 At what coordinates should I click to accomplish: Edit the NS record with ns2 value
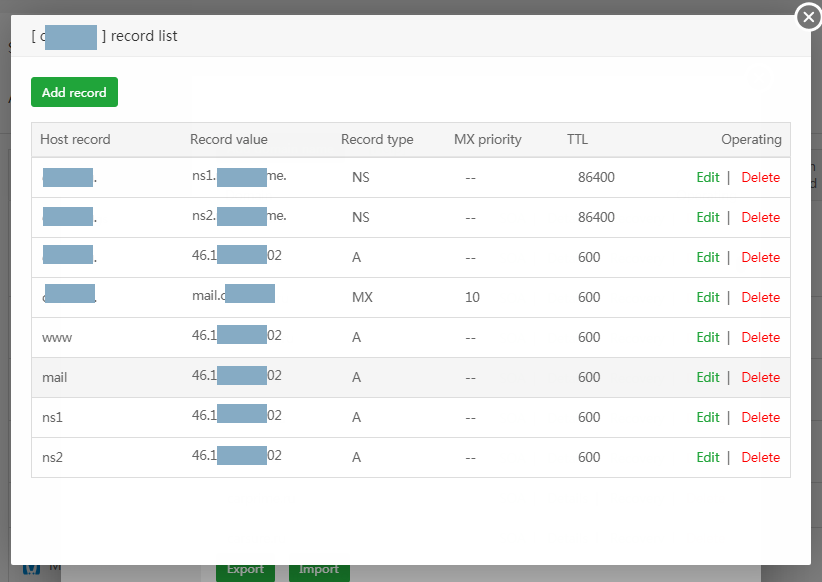(707, 217)
